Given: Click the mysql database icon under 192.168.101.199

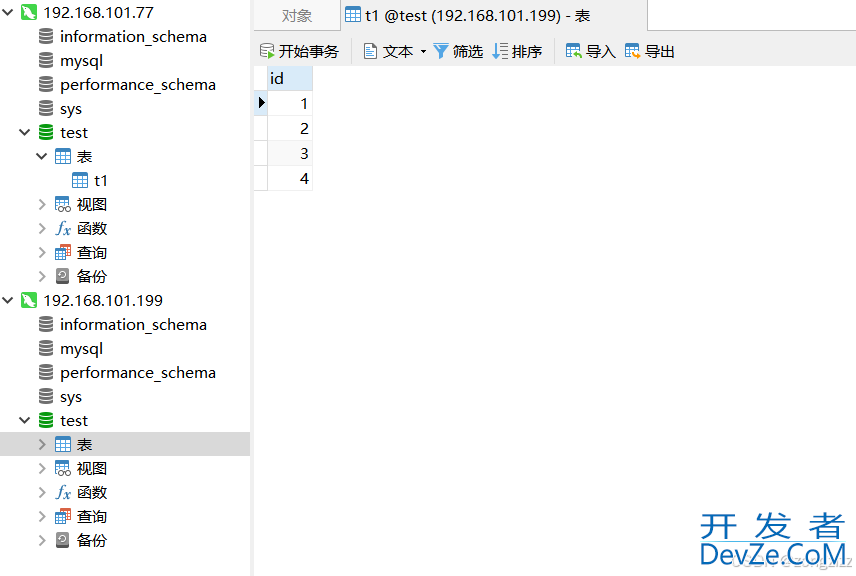Looking at the screenshot, I should (x=46, y=349).
